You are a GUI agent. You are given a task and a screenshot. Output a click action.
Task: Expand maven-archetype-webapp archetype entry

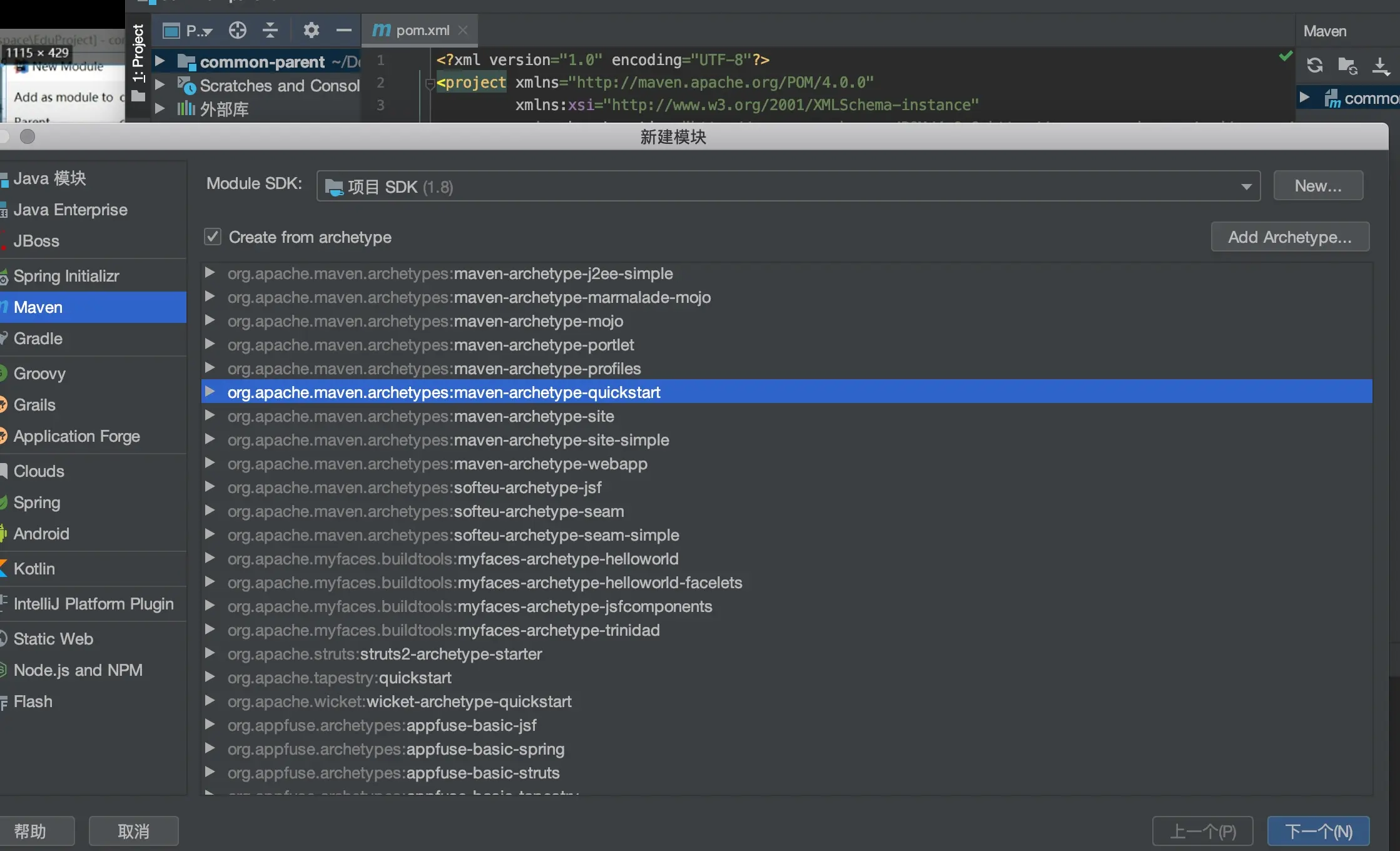pyautogui.click(x=210, y=463)
